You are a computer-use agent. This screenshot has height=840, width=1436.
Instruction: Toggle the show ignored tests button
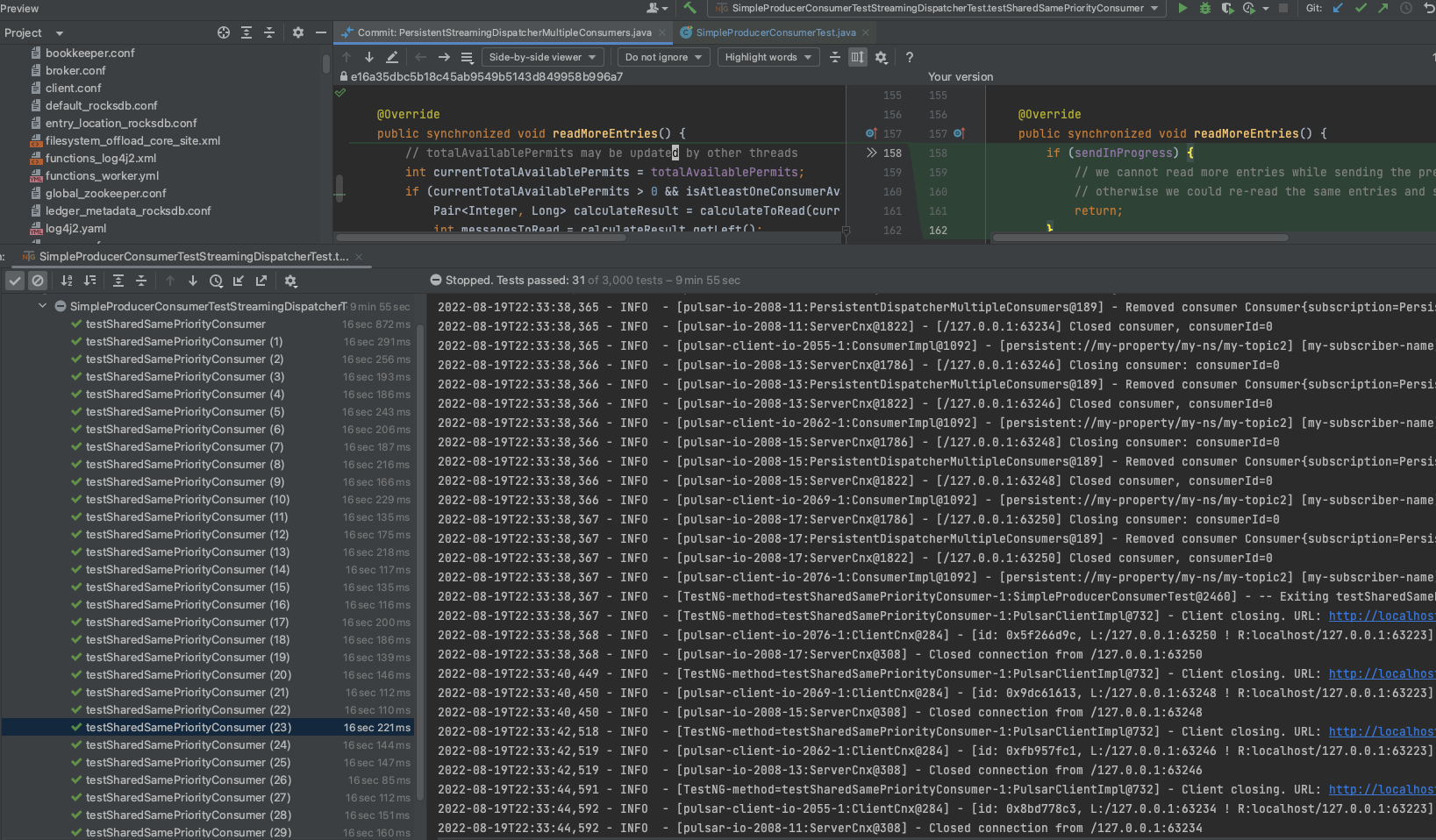(38, 281)
